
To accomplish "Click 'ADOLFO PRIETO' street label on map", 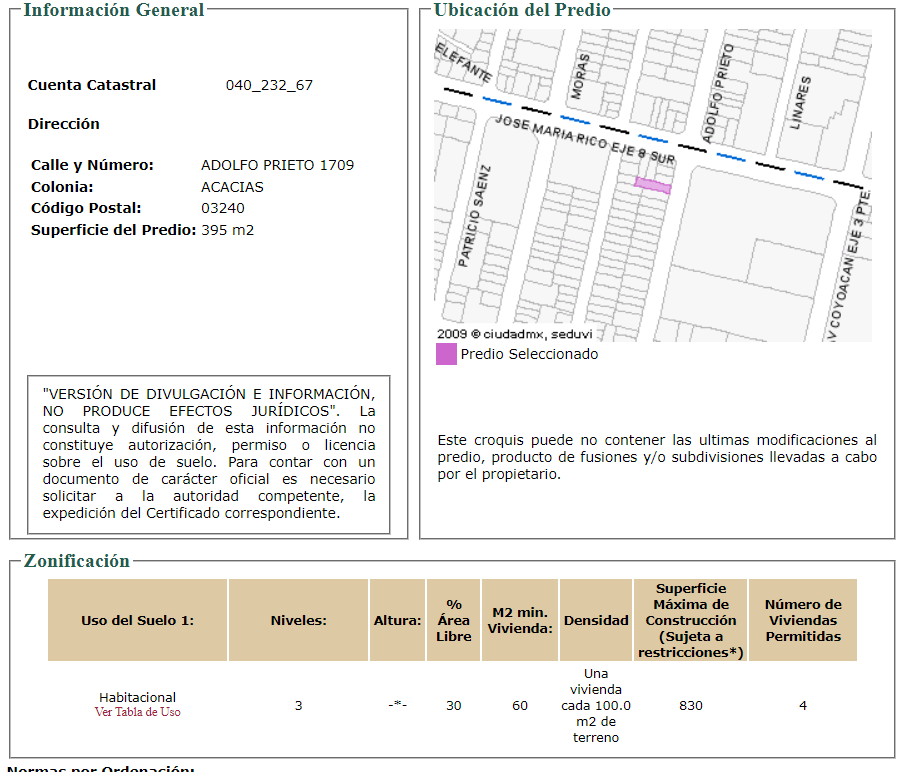I will pyautogui.click(x=718, y=93).
